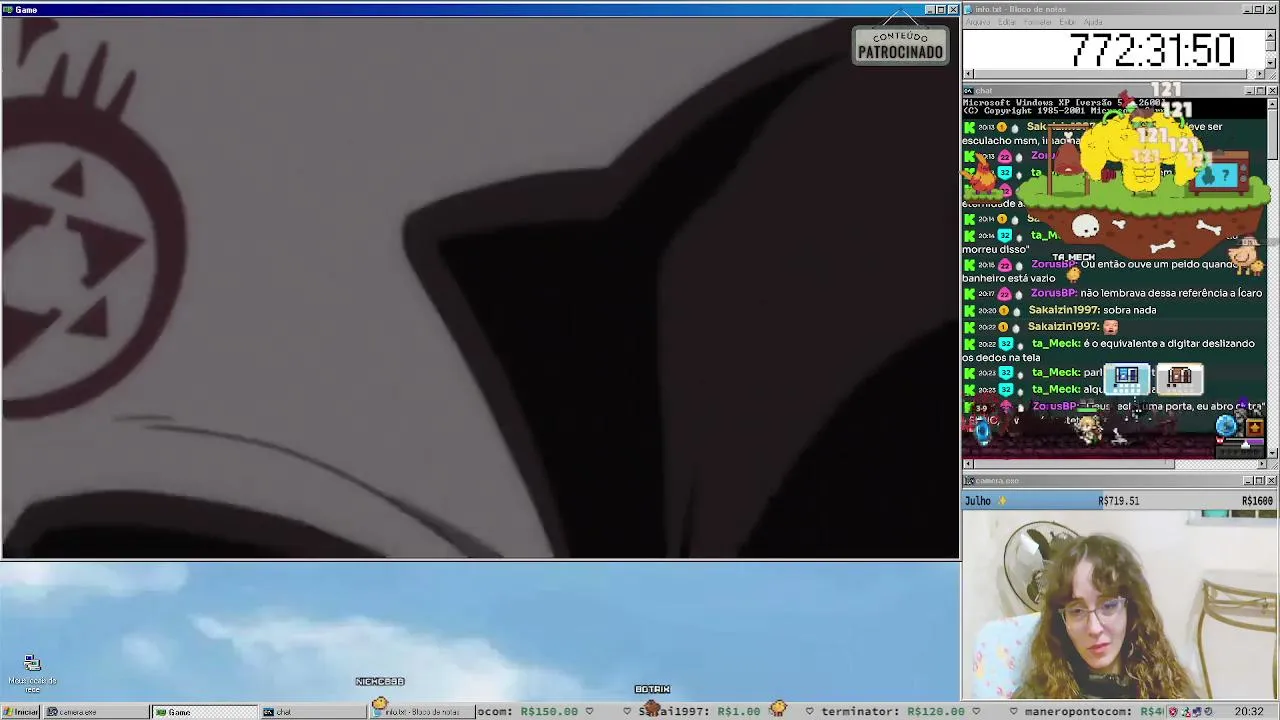Select the Game taskbar button
The width and height of the screenshot is (1280, 720).
pos(204,712)
